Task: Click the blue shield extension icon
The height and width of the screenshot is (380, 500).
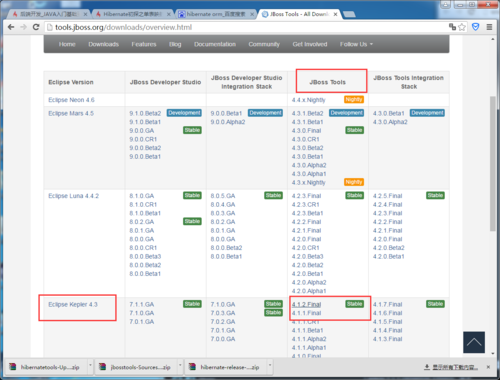Action: (476, 27)
